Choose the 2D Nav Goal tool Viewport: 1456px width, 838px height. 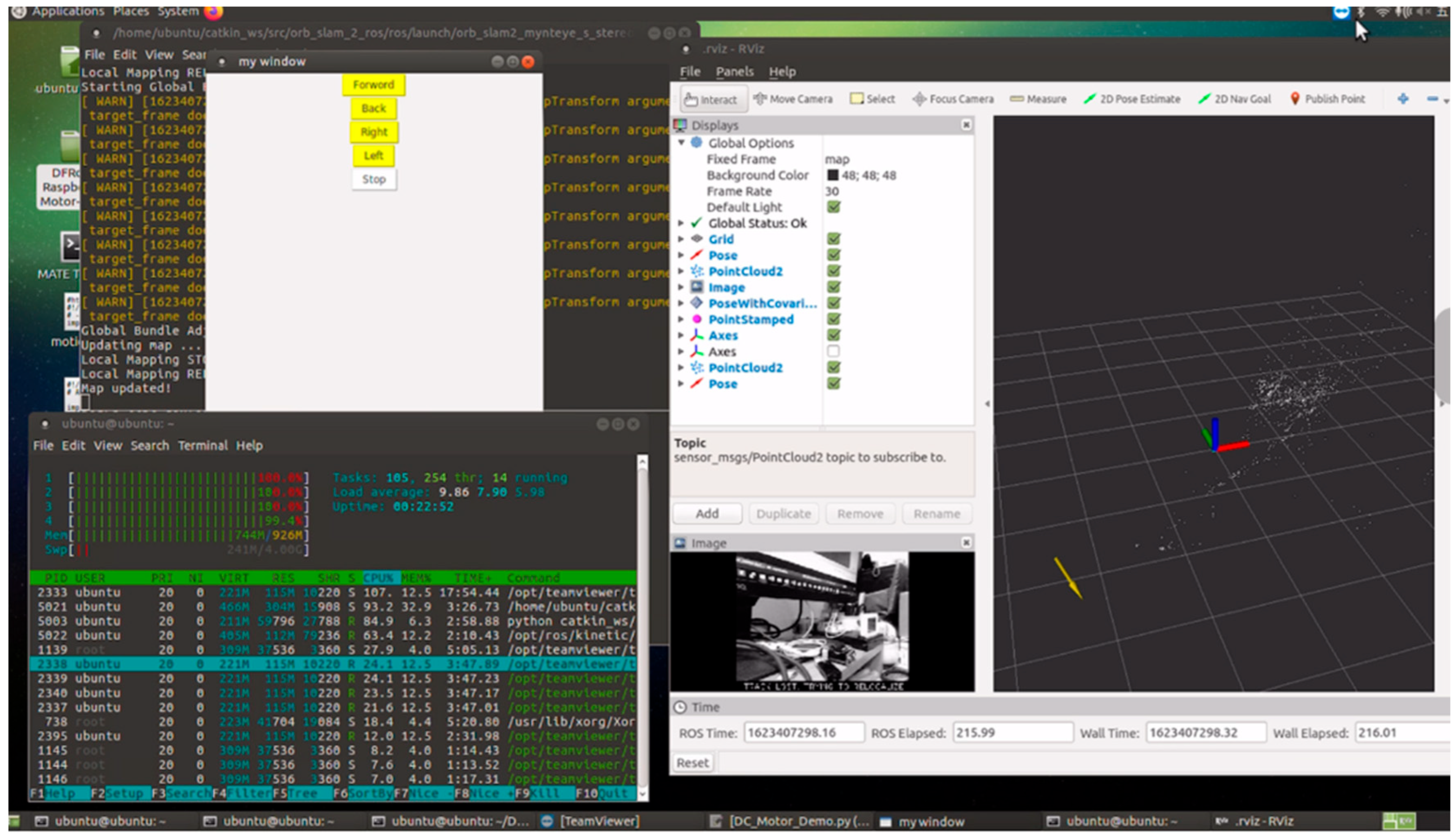click(1234, 99)
